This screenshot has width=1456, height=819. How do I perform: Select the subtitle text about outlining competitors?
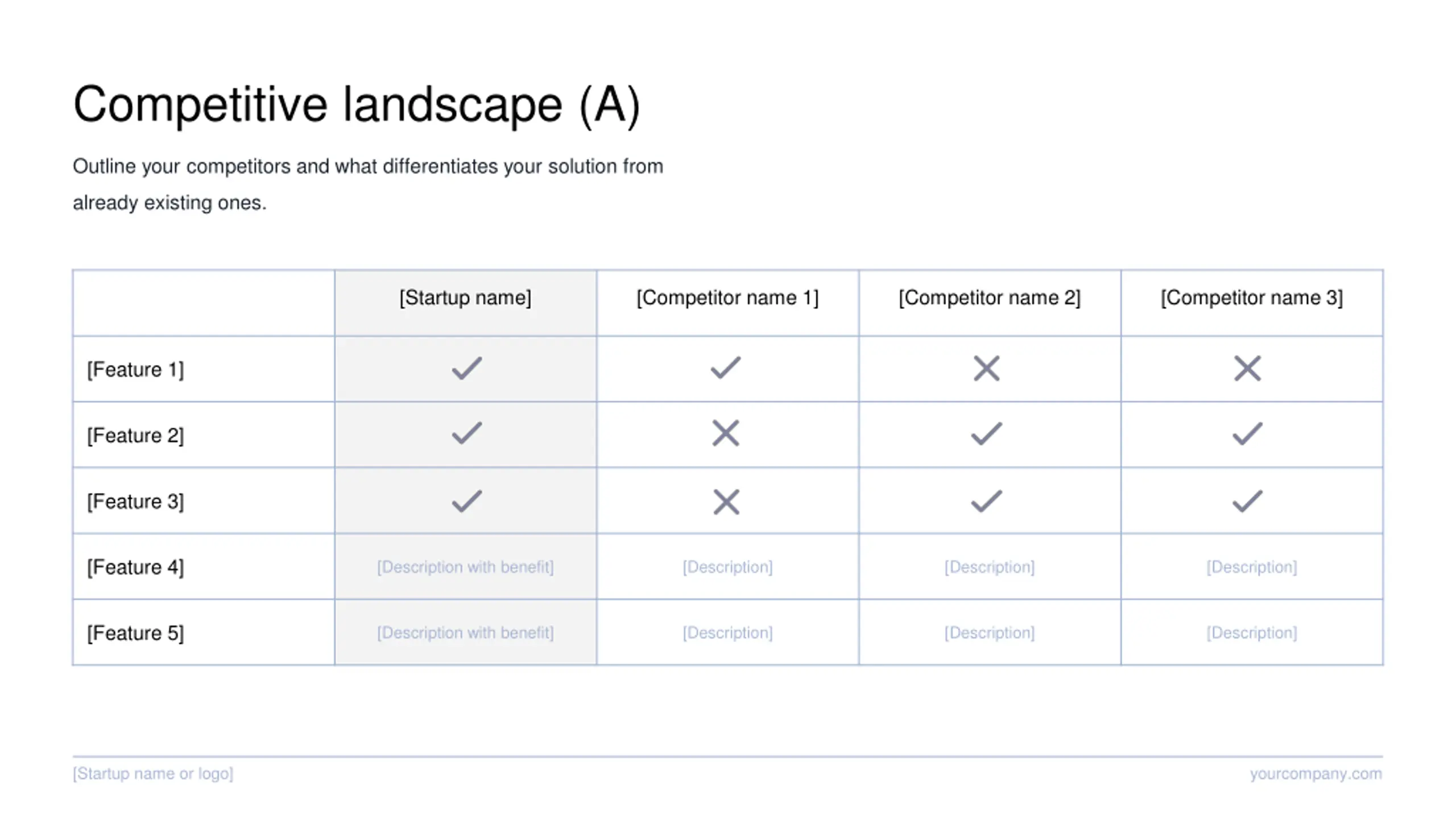(x=368, y=184)
